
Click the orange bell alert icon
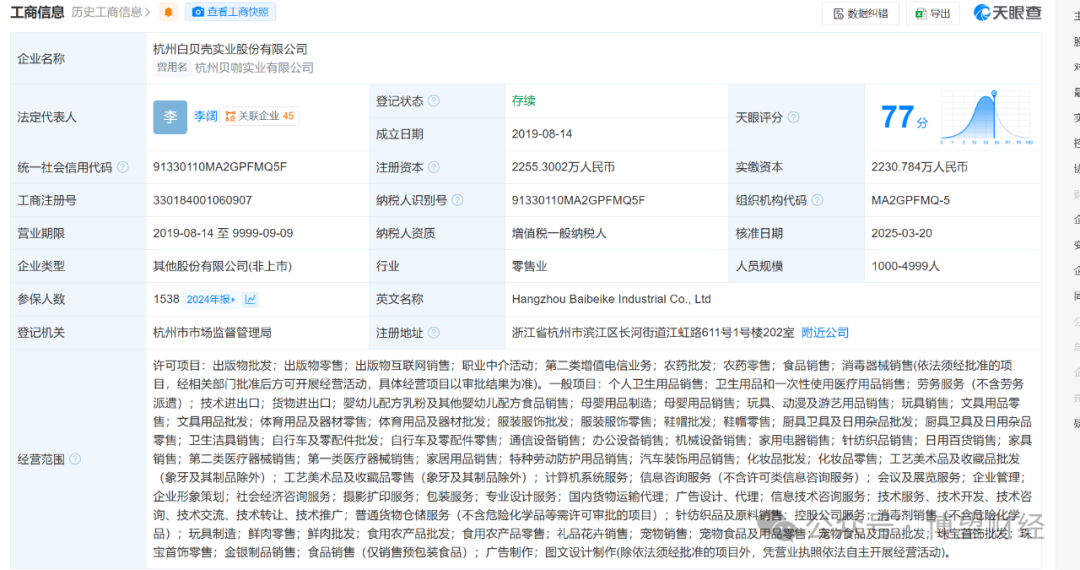168,12
